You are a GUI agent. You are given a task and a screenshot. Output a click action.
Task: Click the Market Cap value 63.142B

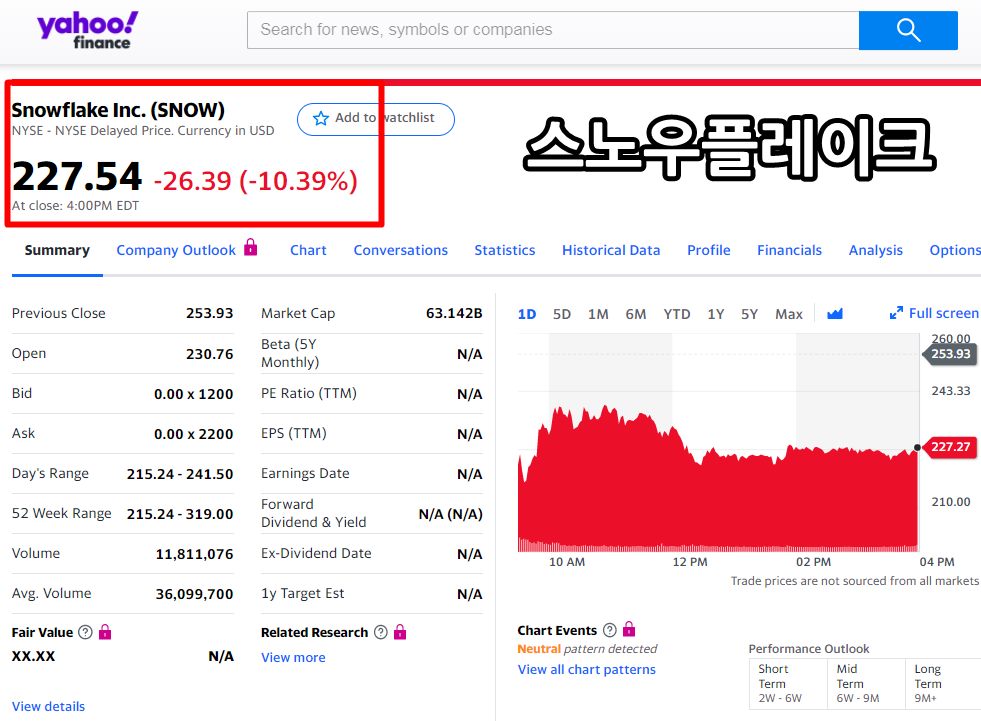point(454,313)
